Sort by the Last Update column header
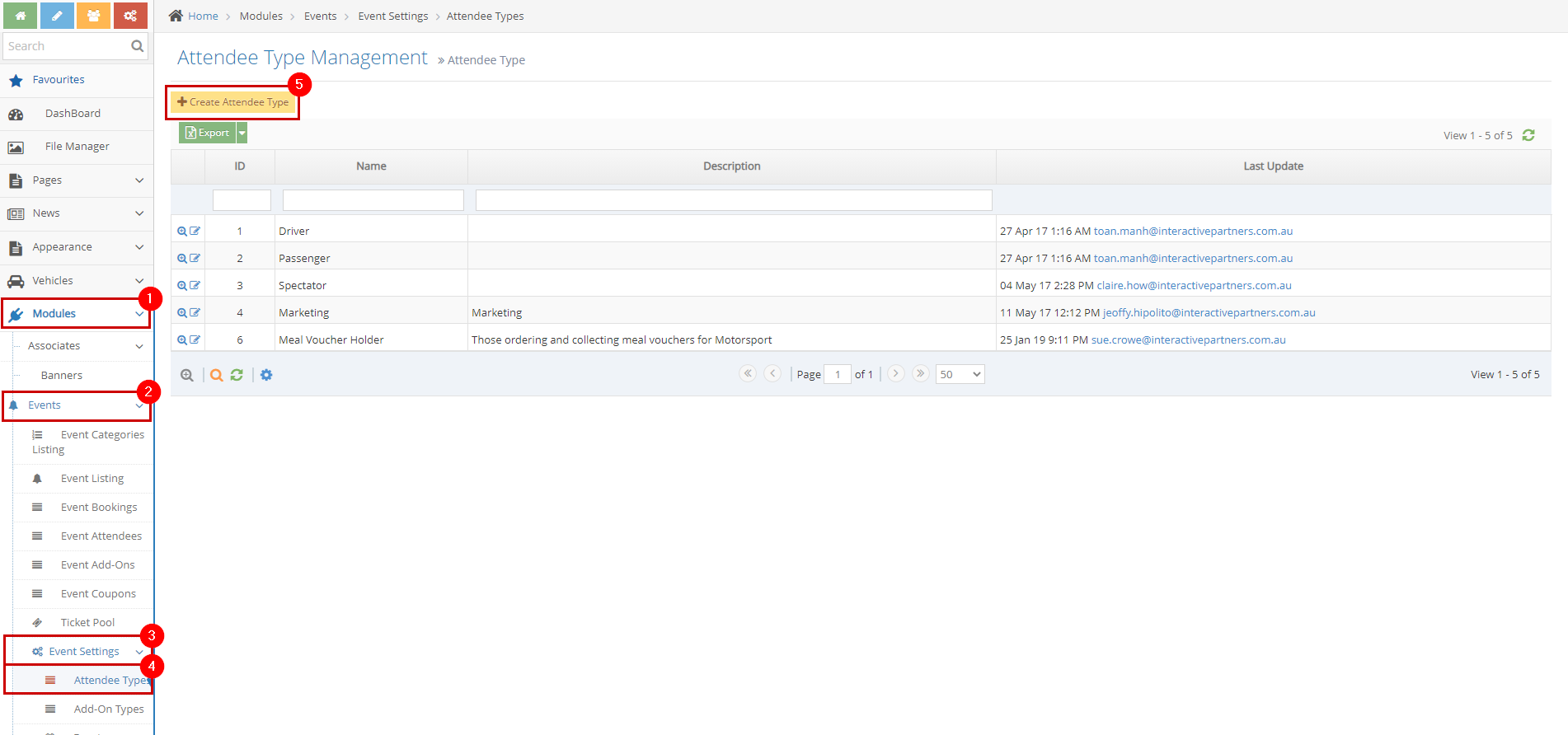 tap(1273, 166)
